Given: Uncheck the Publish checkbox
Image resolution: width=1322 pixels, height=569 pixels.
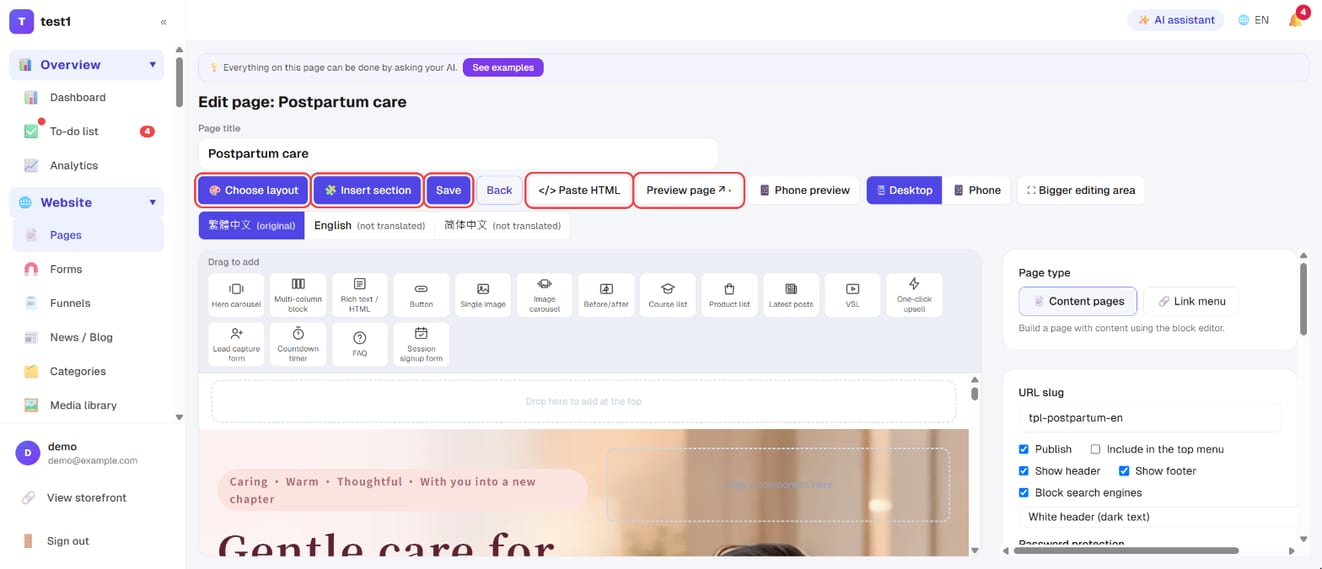Looking at the screenshot, I should click(x=1023, y=449).
